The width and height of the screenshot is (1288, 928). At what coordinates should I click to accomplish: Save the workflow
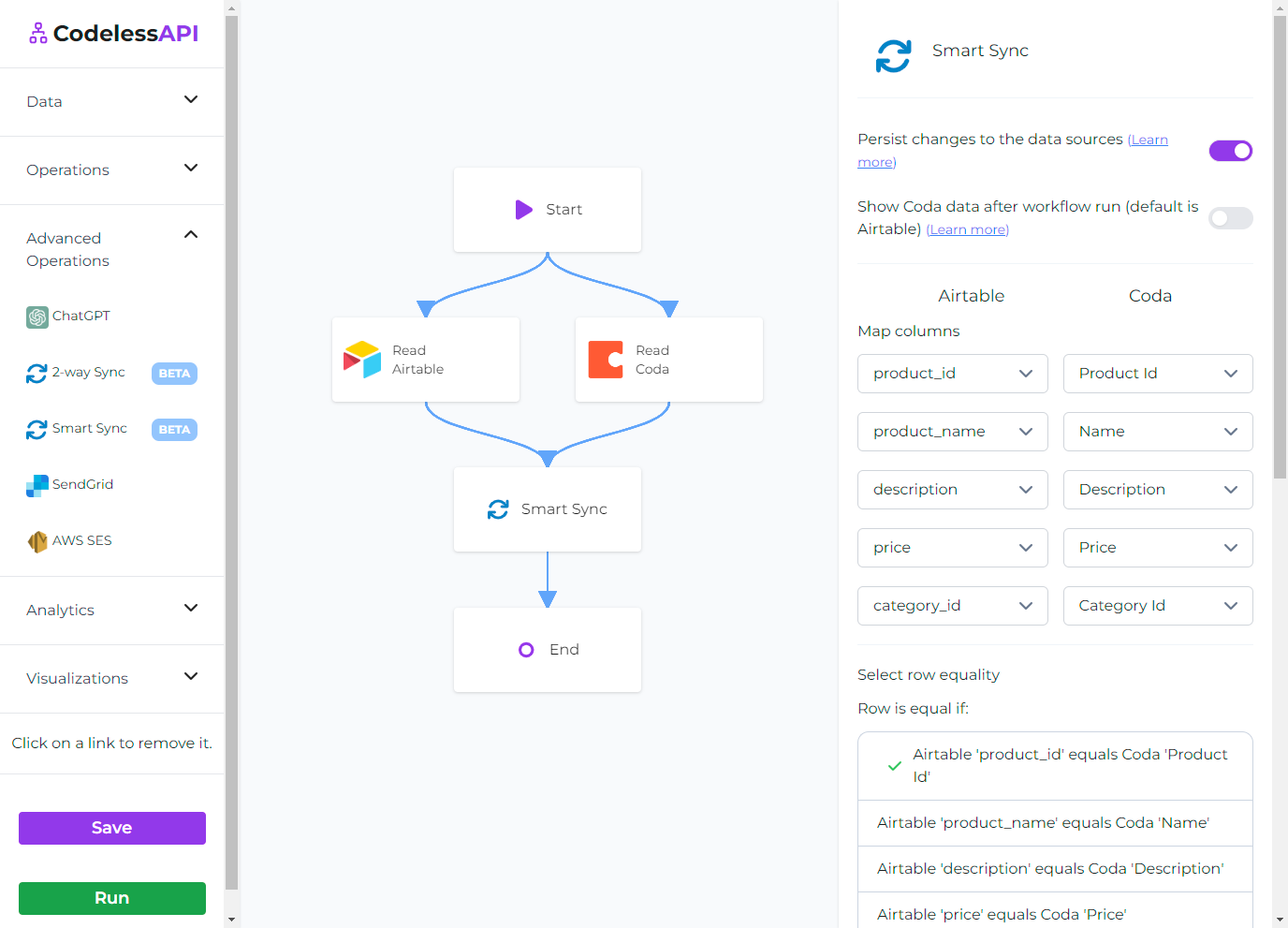click(112, 828)
